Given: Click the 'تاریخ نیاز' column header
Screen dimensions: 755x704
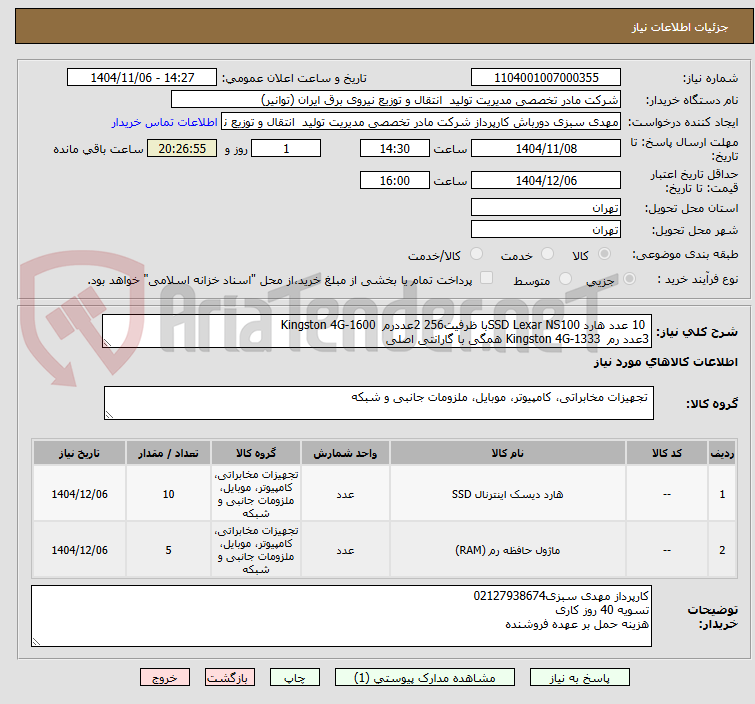Looking at the screenshot, I should click(x=79, y=453).
